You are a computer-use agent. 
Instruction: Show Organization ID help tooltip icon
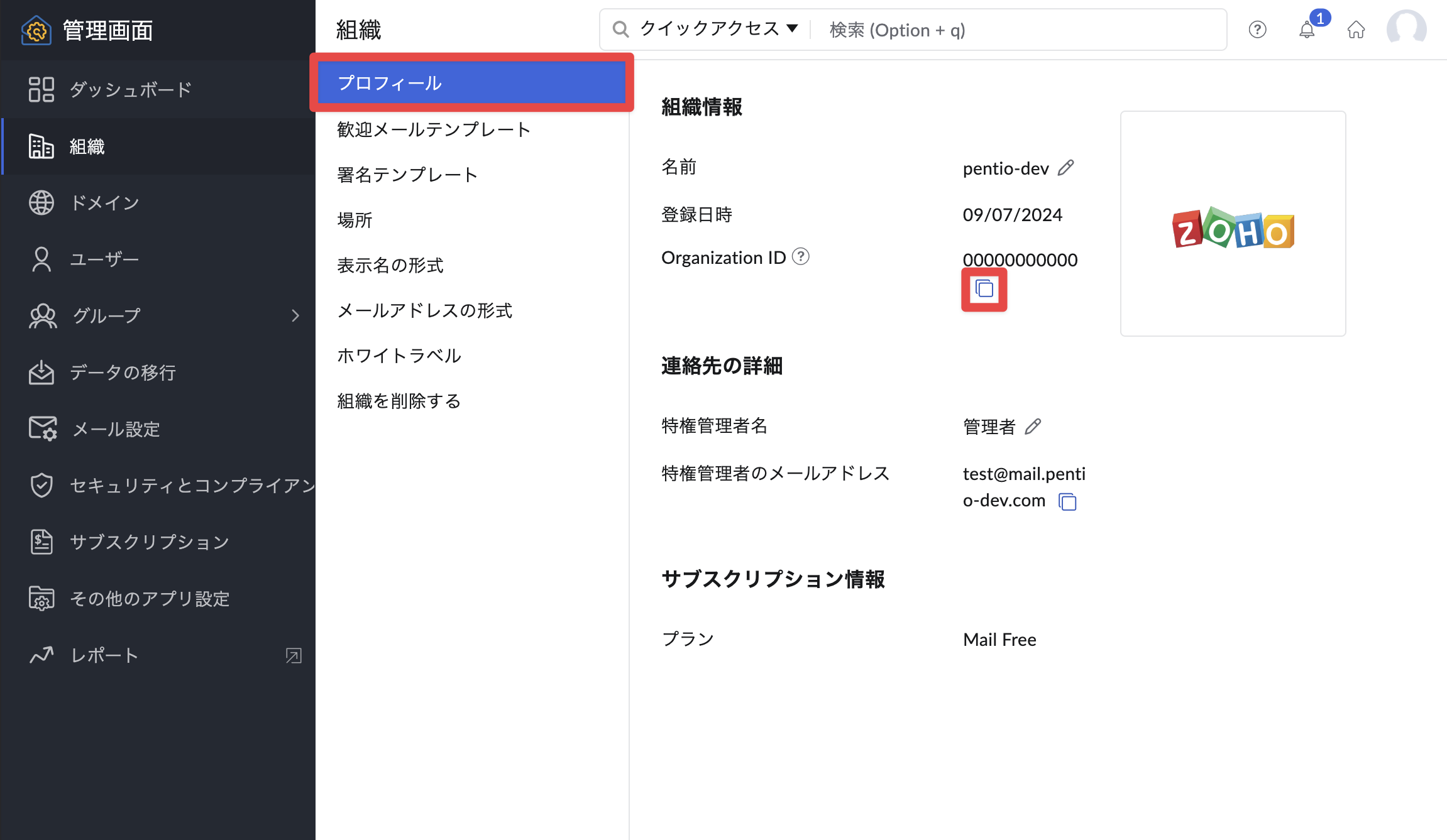pyautogui.click(x=801, y=256)
